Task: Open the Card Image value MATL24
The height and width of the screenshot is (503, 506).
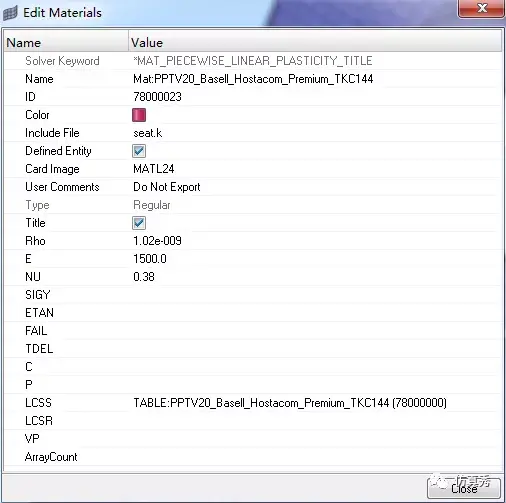Action: tap(154, 169)
